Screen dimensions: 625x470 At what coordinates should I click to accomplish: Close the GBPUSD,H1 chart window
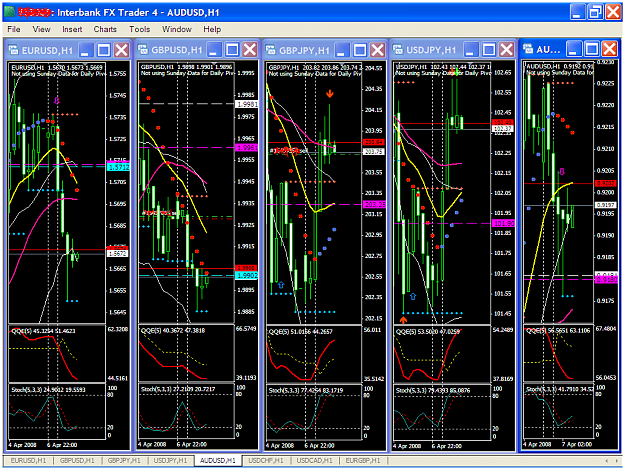click(250, 49)
